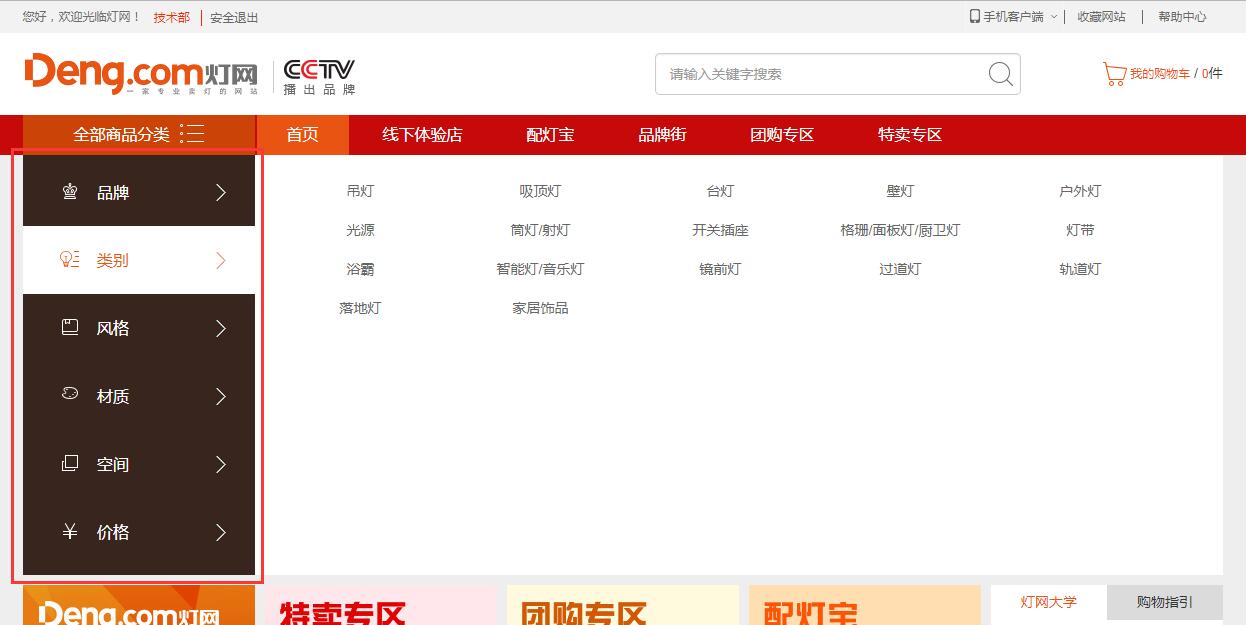Viewport: 1246px width, 625px height.
Task: Click the light bulb icon for 类别
Action: [70, 260]
